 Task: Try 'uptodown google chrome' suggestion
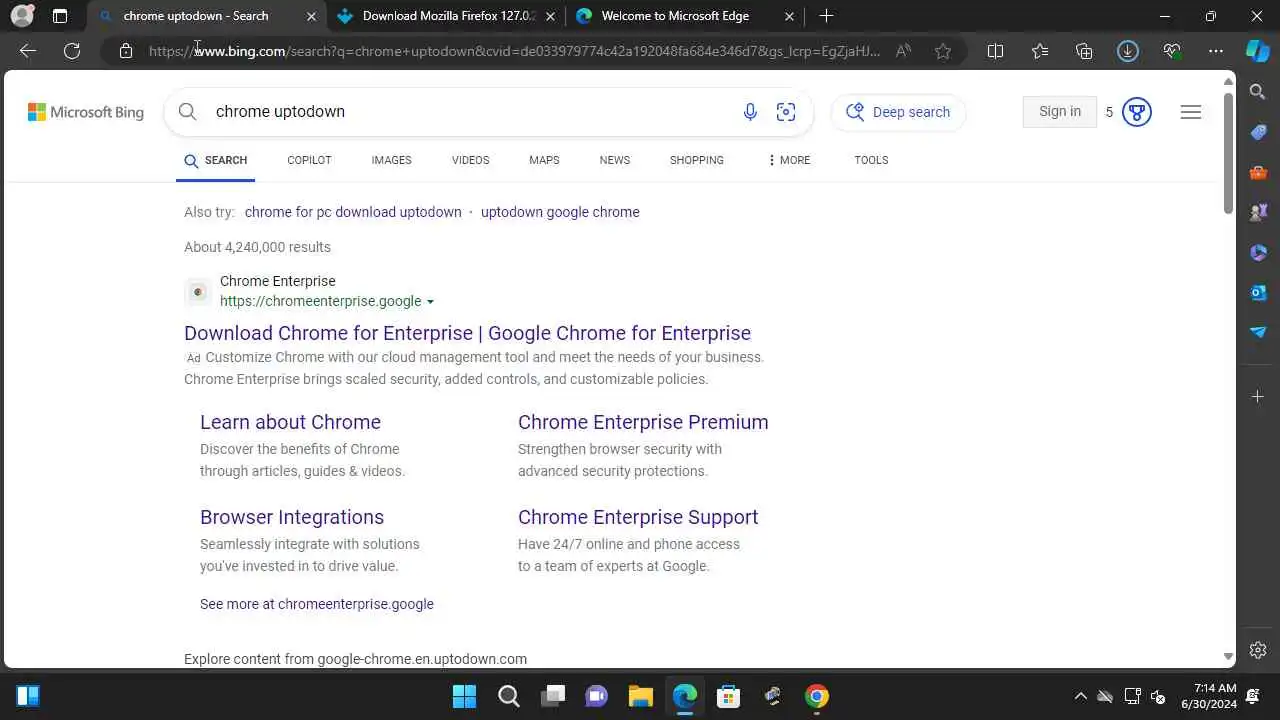tap(560, 212)
